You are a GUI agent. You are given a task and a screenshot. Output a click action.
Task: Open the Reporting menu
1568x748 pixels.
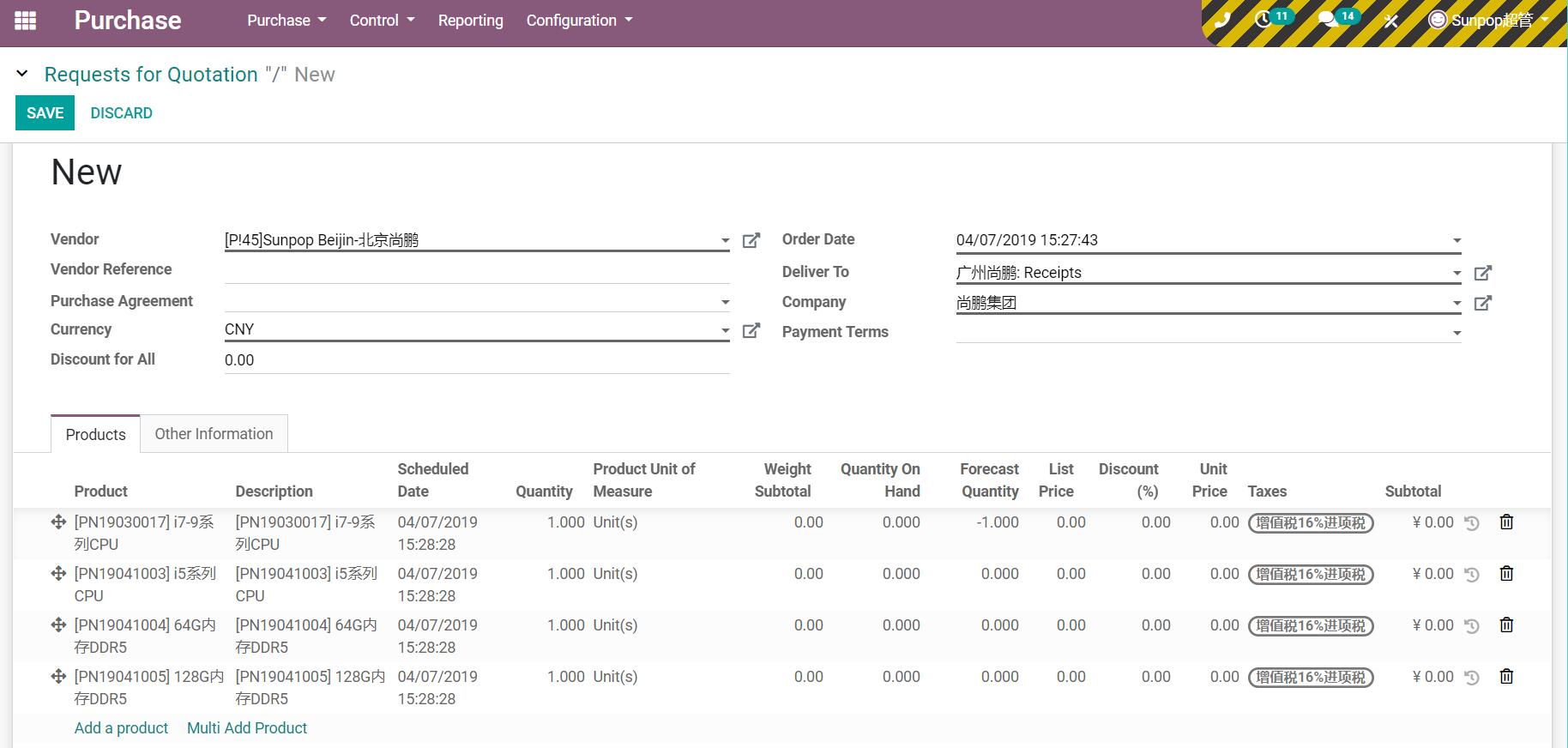(x=471, y=21)
